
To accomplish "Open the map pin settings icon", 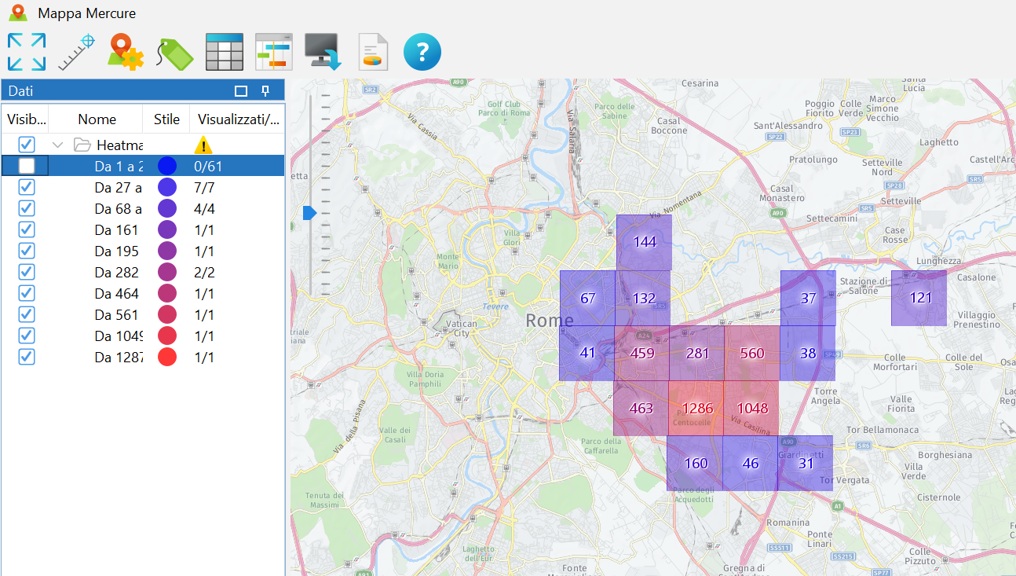I will [125, 52].
